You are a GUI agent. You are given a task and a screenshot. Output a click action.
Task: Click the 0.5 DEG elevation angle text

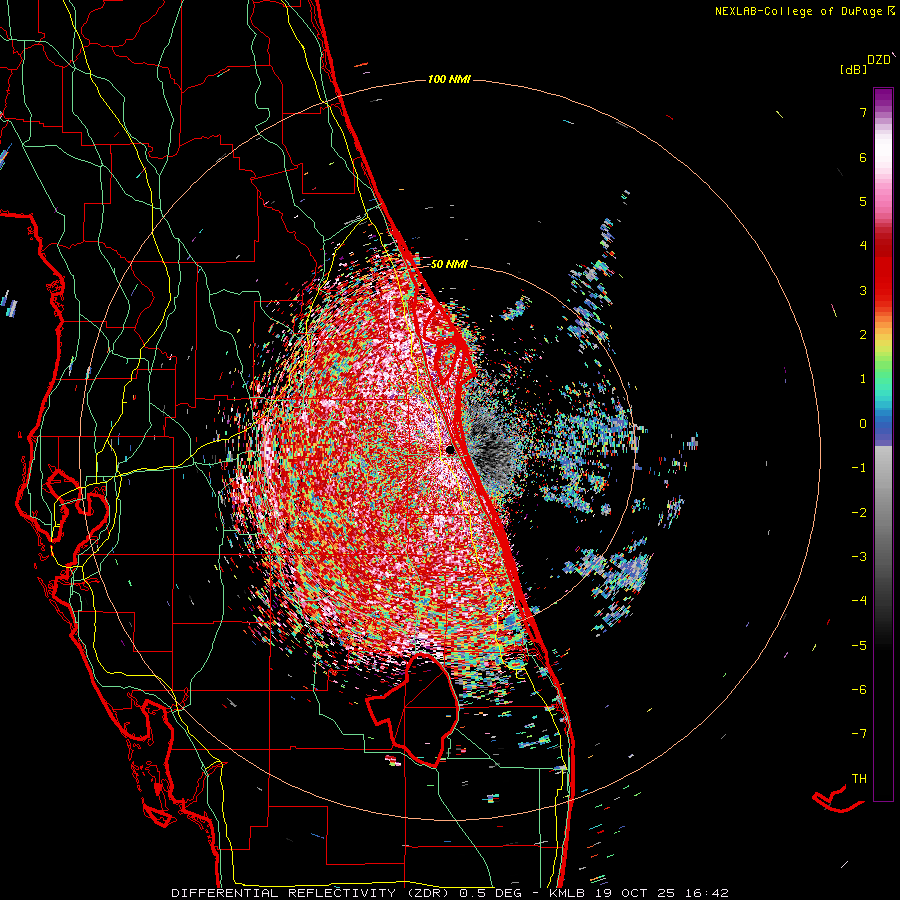pos(495,893)
